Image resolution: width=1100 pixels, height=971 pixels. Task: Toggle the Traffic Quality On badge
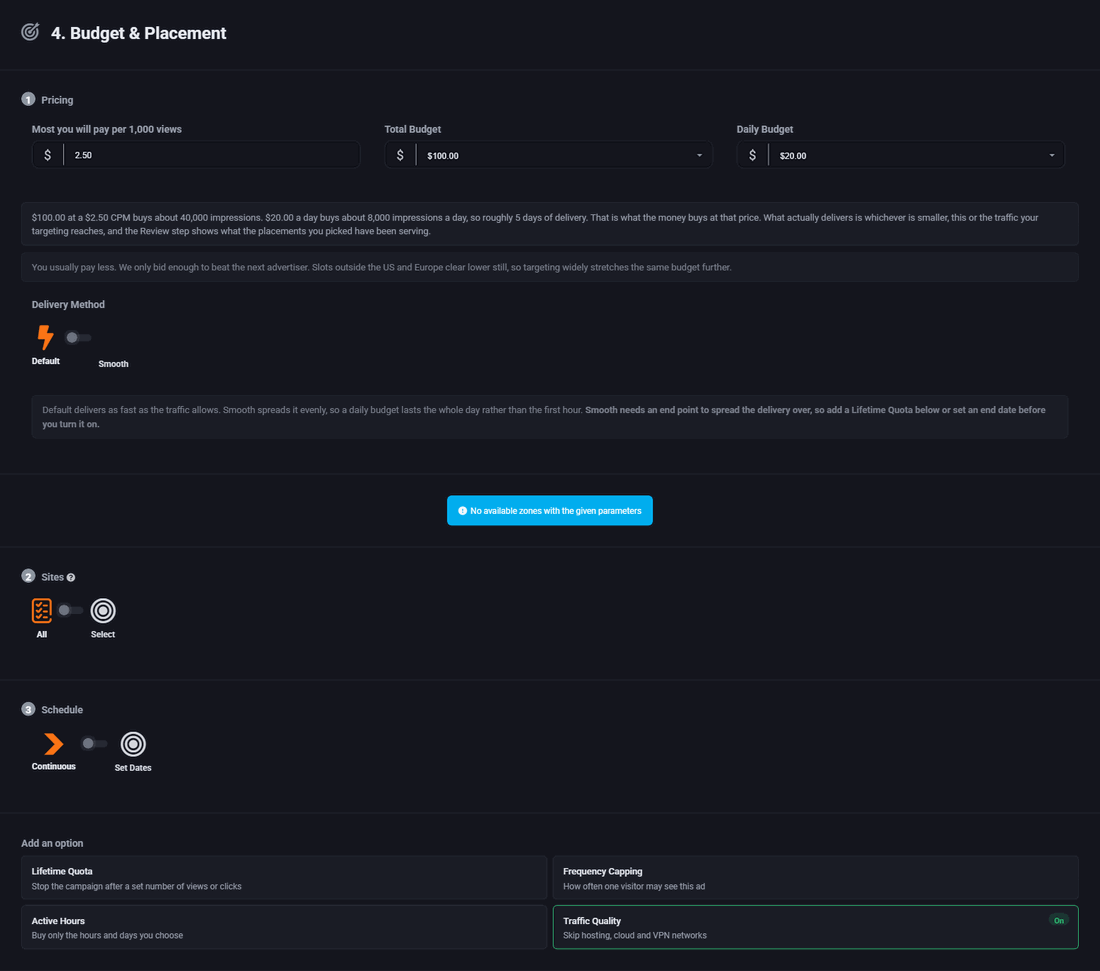point(1059,920)
